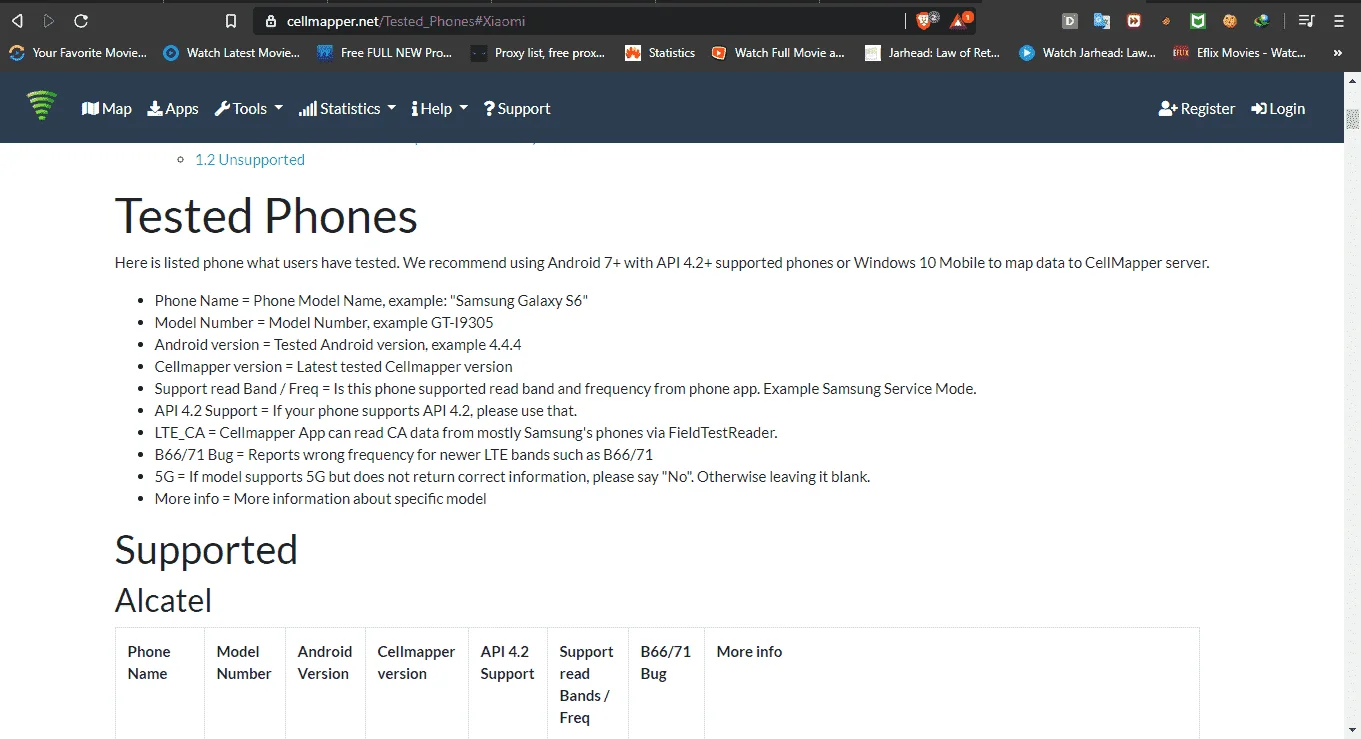
Task: Open the site lock security icon
Action: 269,21
